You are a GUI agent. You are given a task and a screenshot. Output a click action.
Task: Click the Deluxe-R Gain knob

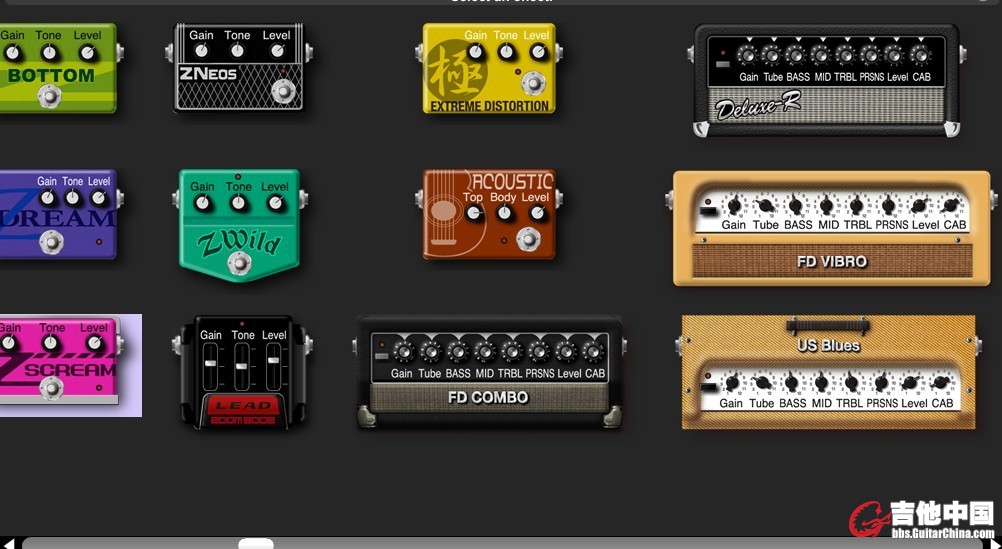tap(746, 56)
